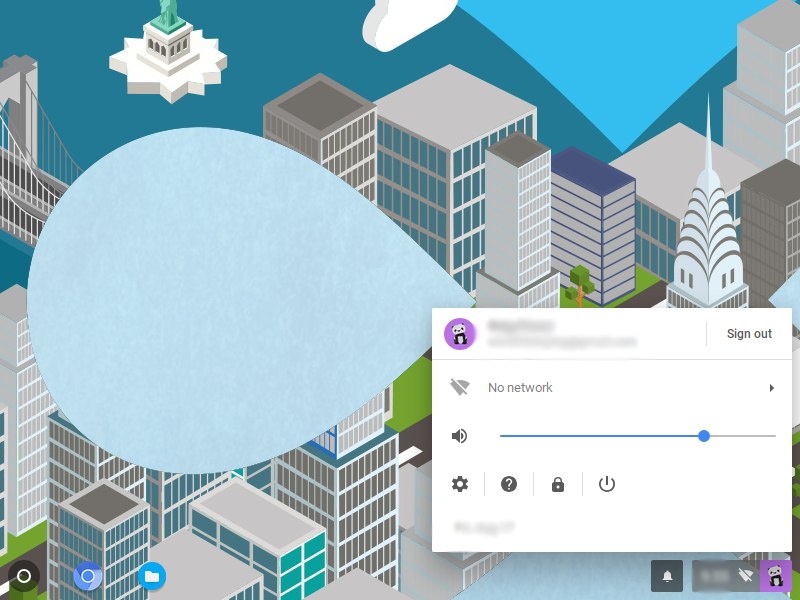The height and width of the screenshot is (600, 800).
Task: Click the blurred account name and email
Action: pos(560,334)
